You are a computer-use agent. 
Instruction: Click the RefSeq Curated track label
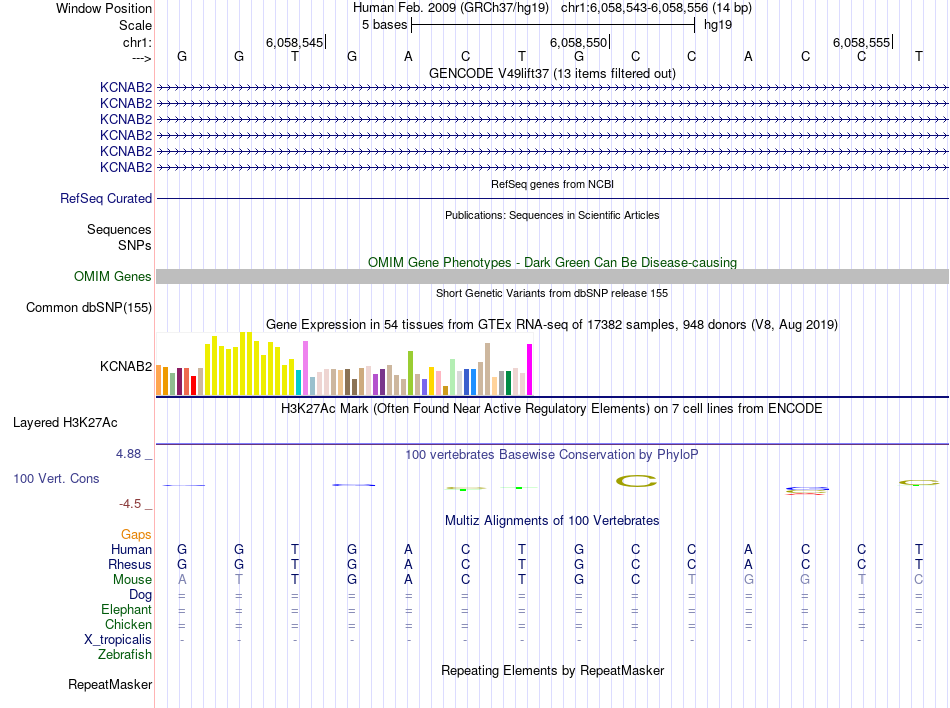click(105, 198)
